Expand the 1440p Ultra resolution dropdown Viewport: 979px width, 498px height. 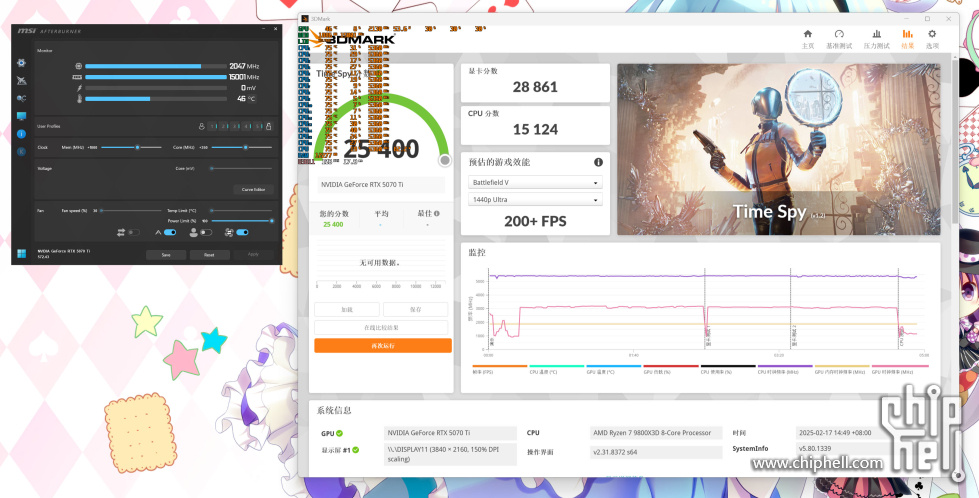[x=535, y=200]
